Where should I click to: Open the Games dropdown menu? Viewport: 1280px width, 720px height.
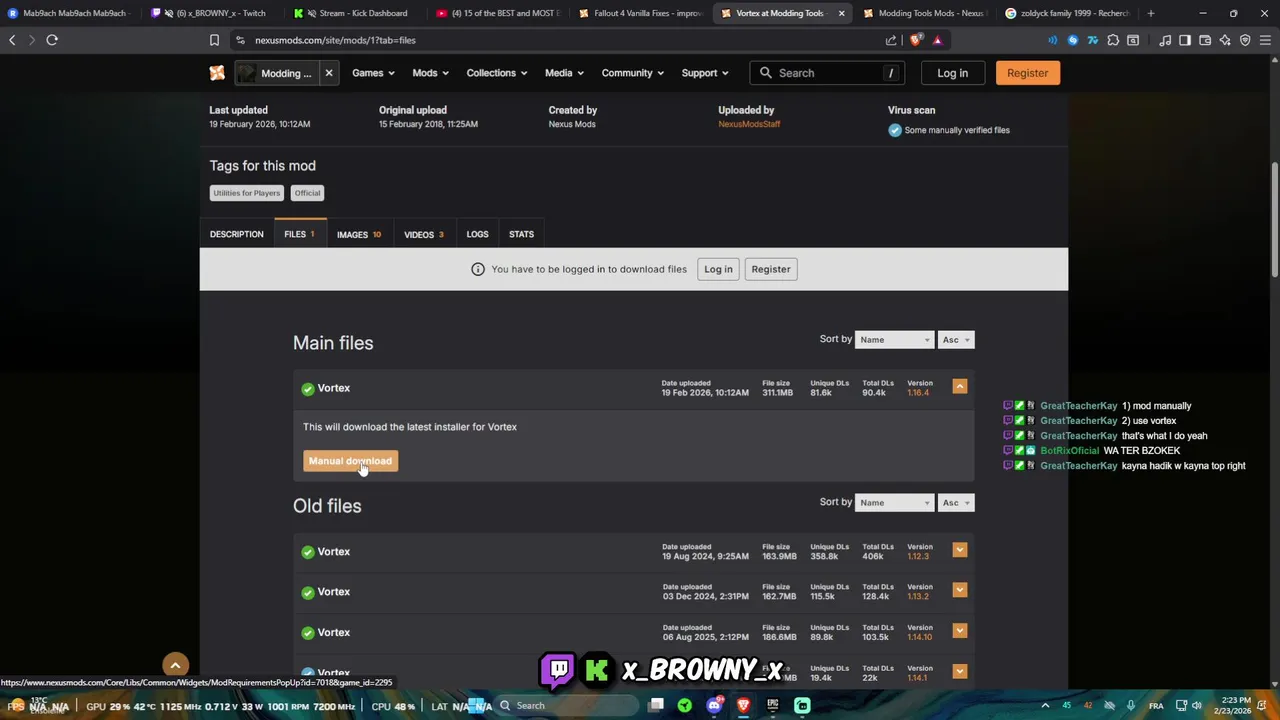(373, 73)
